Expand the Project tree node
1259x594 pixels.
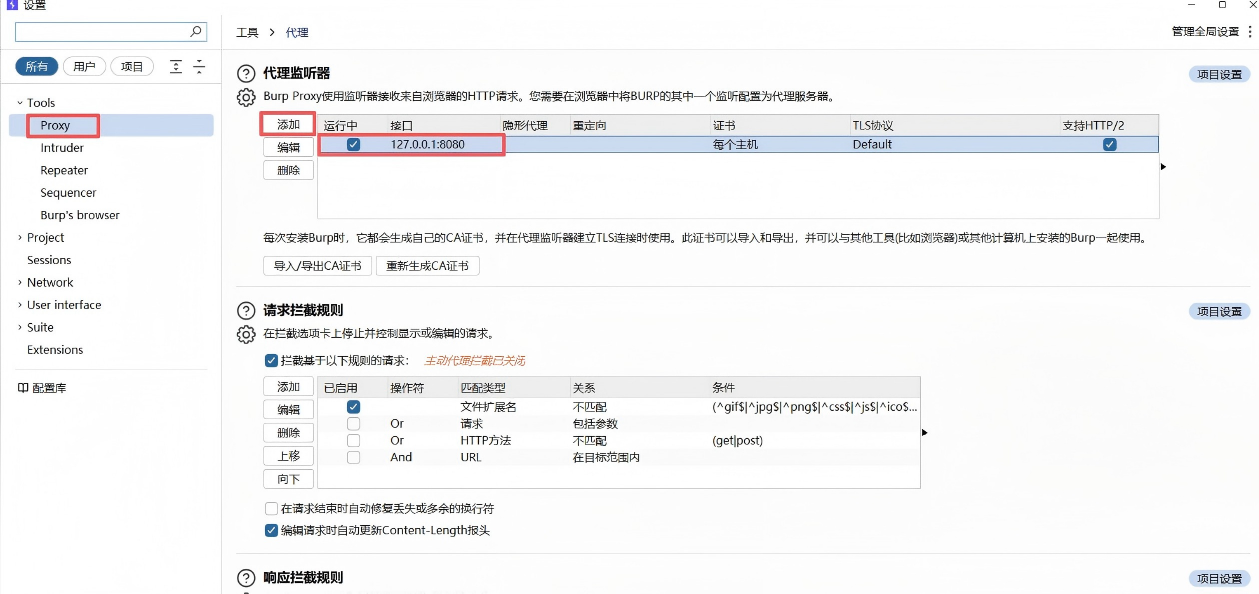[x=19, y=238]
